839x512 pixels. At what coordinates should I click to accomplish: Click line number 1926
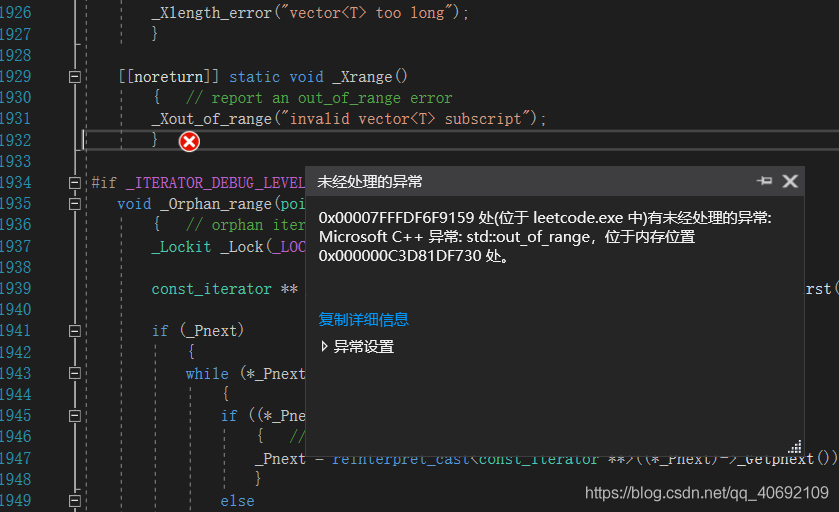[16, 13]
